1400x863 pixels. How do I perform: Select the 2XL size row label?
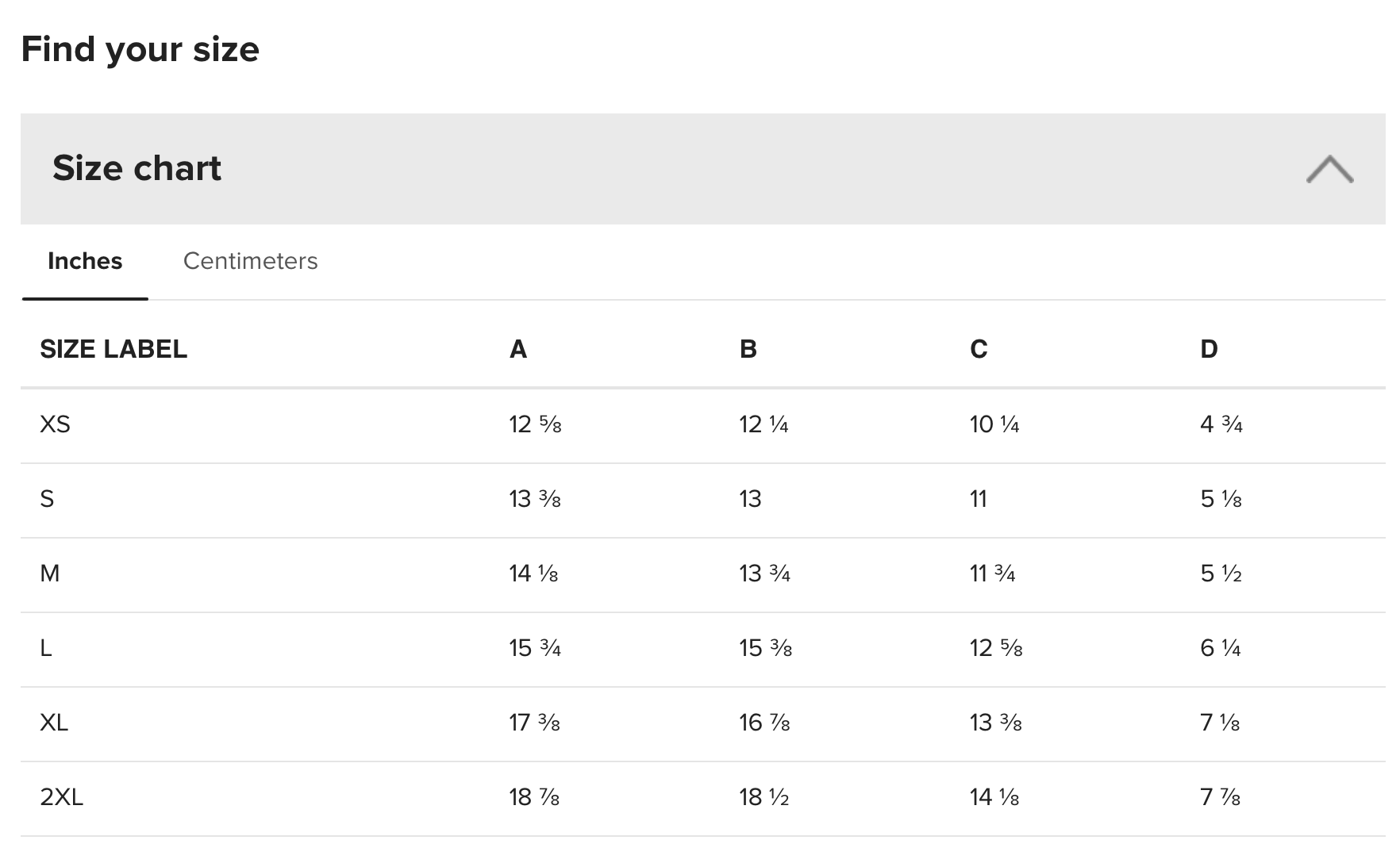[61, 797]
